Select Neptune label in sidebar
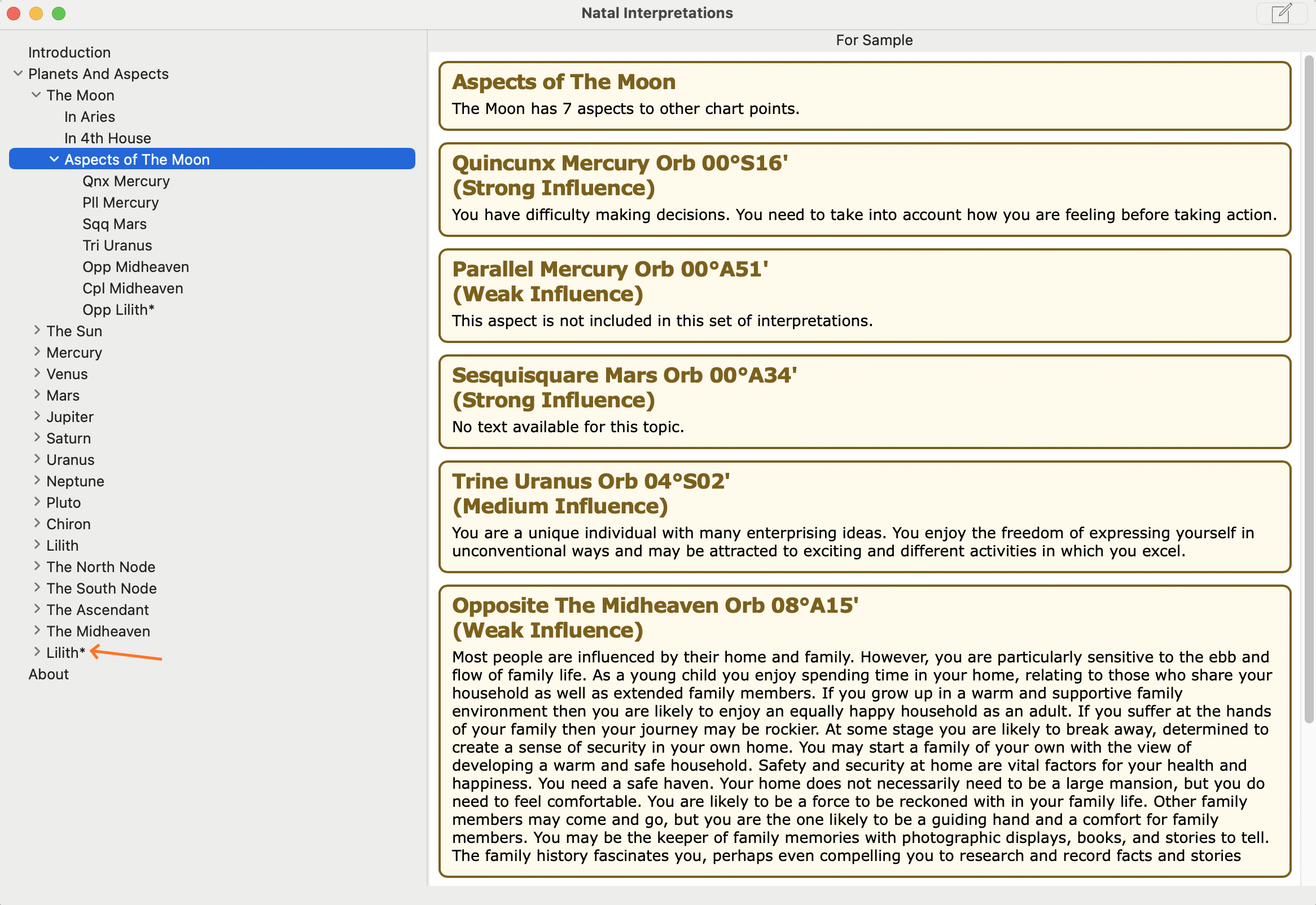The width and height of the screenshot is (1316, 905). pos(76,481)
